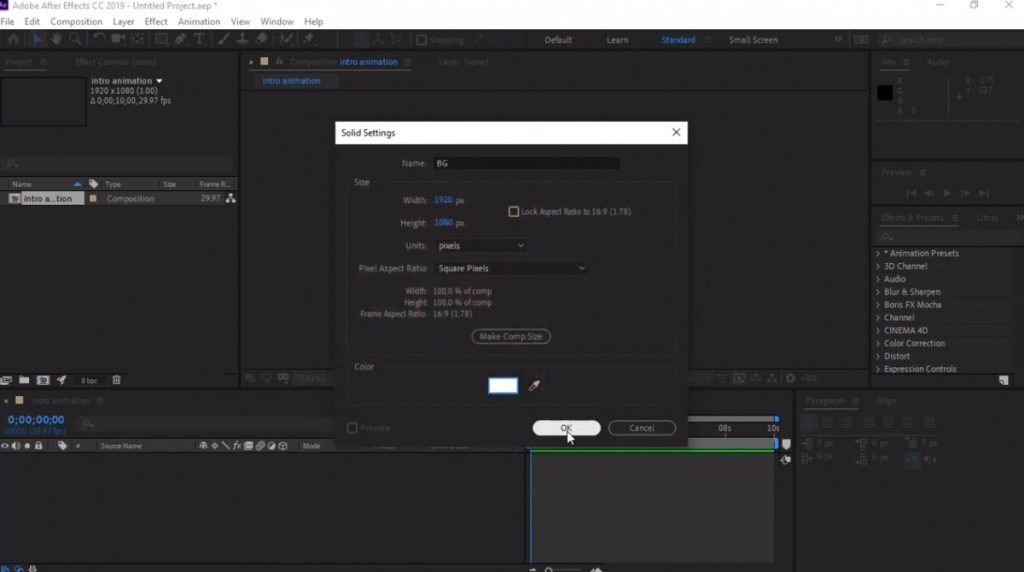The height and width of the screenshot is (572, 1024).
Task: Click the label tag icon in Project columns
Action: click(x=93, y=184)
